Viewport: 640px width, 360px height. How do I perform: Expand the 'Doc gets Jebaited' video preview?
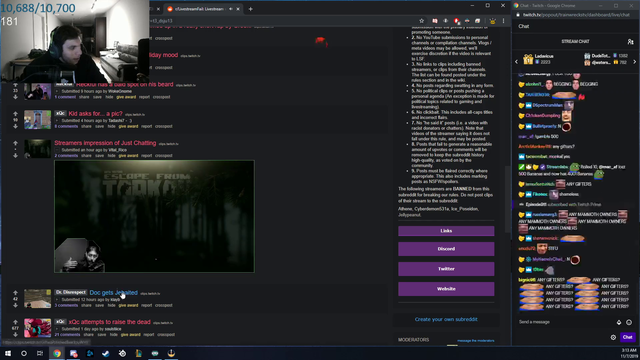57,300
